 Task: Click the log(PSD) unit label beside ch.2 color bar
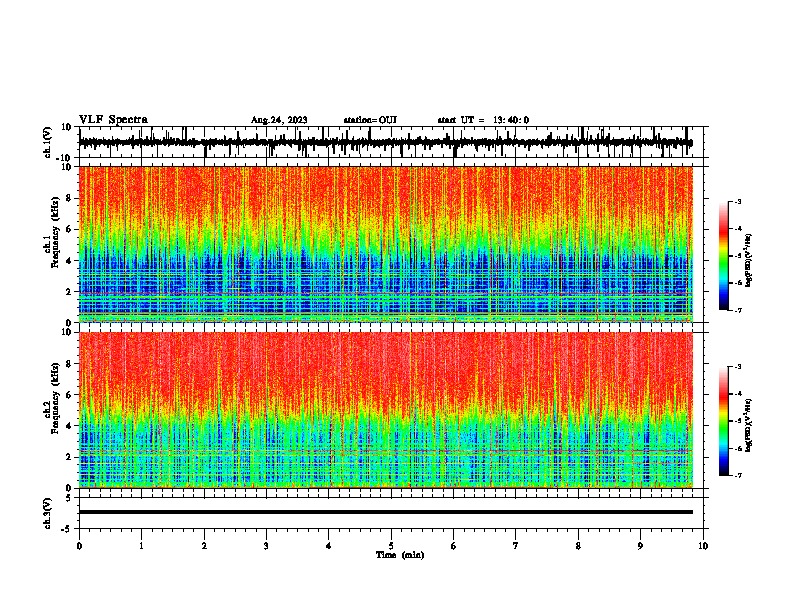tap(749, 426)
